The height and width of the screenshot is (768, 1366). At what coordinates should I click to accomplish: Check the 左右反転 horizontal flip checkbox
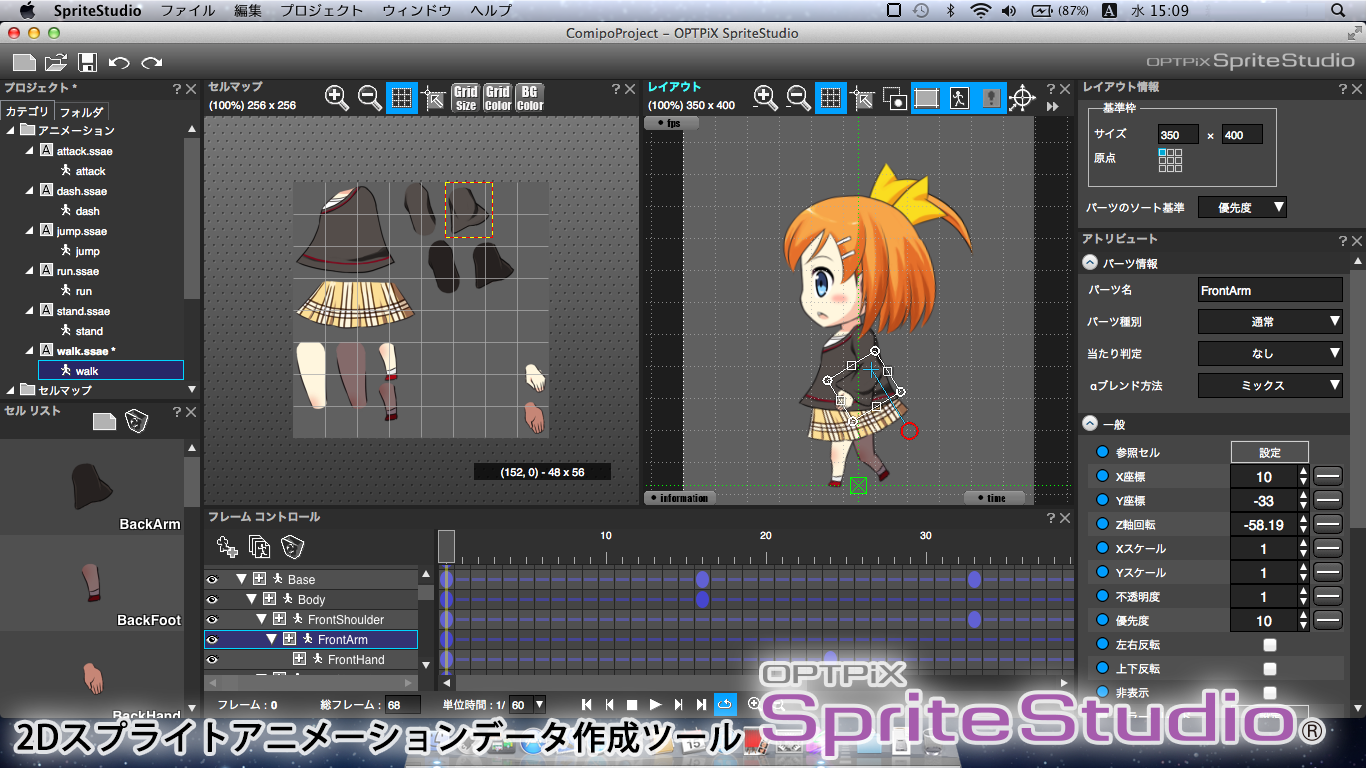(1270, 645)
